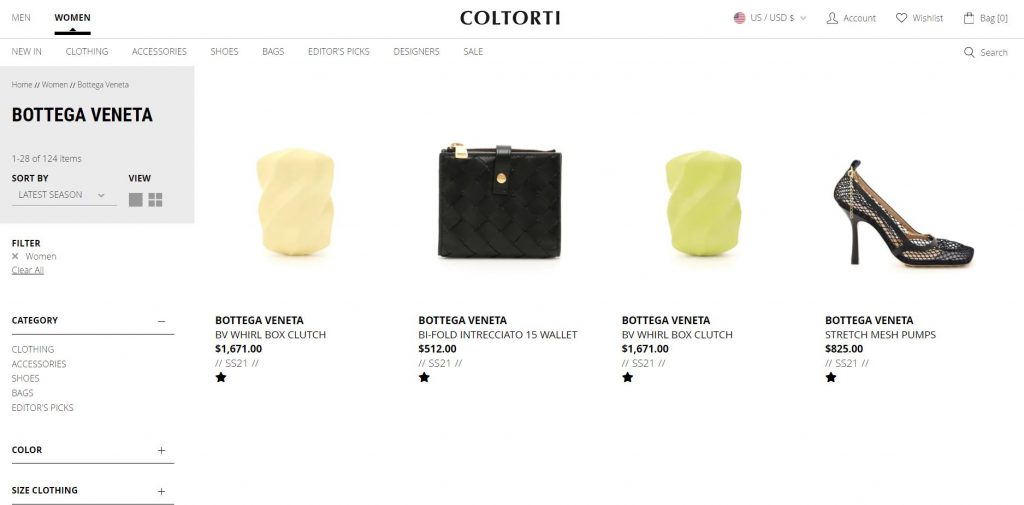The image size is (1024, 505).
Task: Open the Latest Season sort dropdown
Action: tap(64, 195)
